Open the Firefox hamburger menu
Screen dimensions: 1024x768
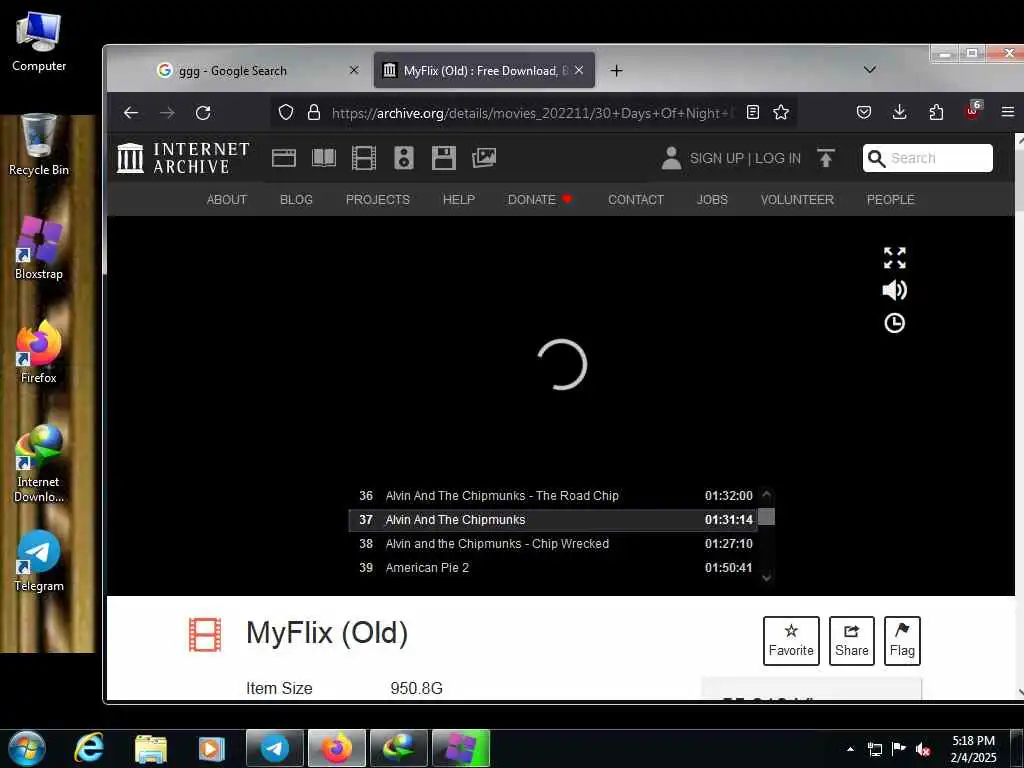(1008, 112)
